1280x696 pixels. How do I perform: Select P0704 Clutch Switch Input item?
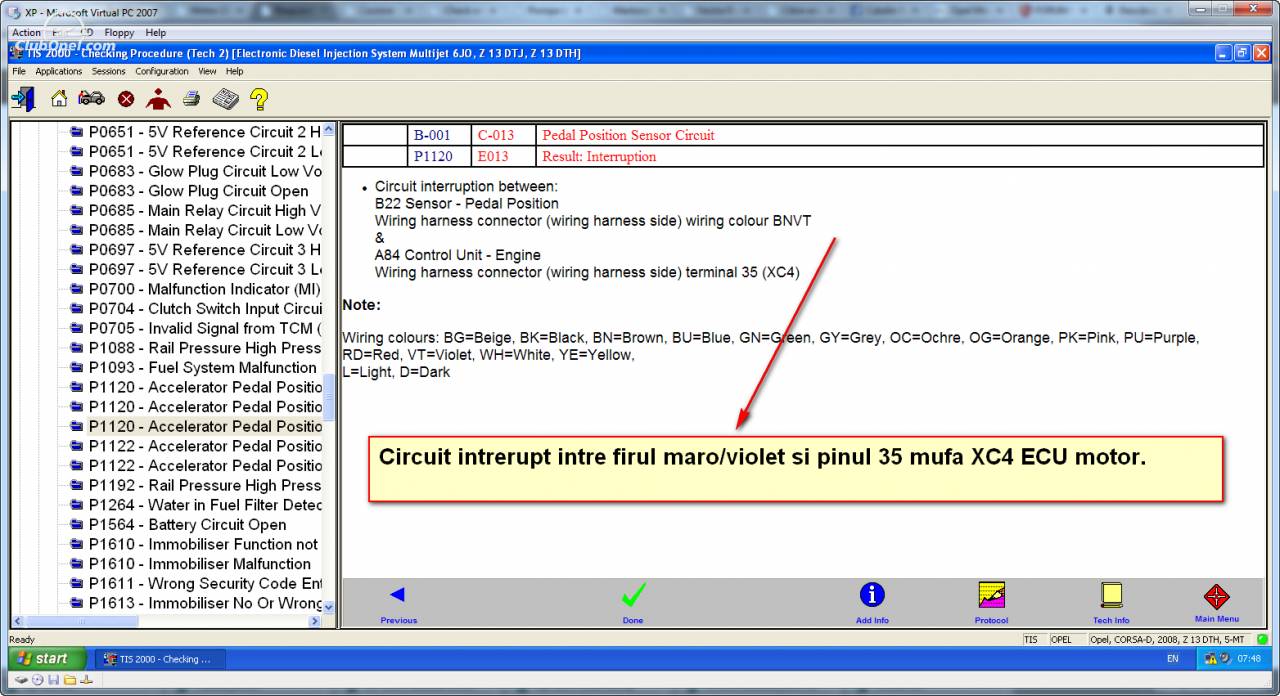pyautogui.click(x=197, y=308)
